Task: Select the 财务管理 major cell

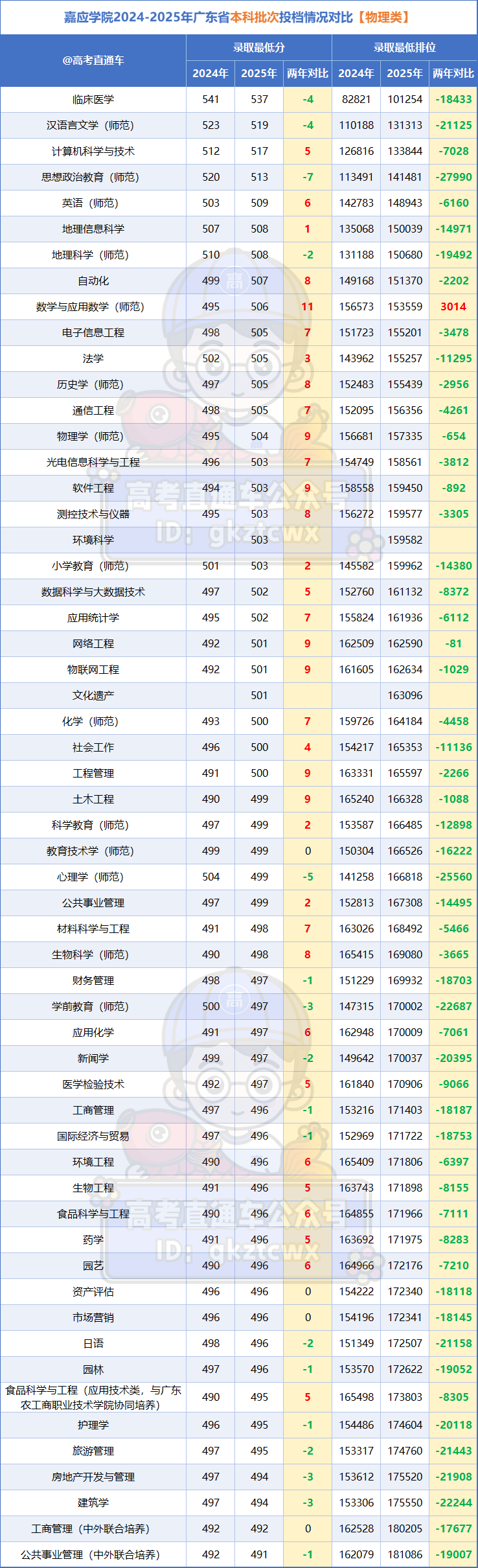Action: pos(93,980)
